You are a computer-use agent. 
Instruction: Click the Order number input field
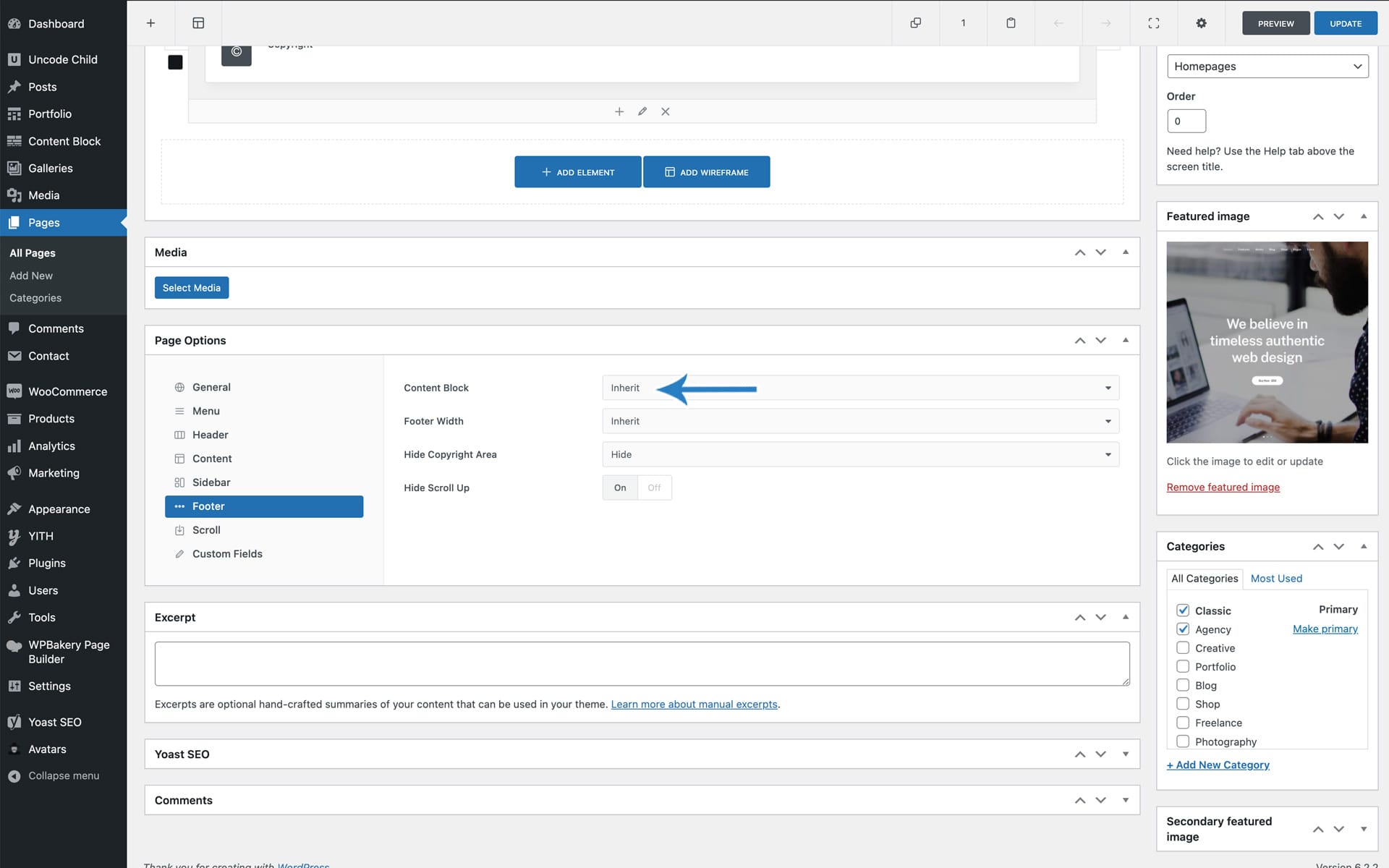point(1186,121)
